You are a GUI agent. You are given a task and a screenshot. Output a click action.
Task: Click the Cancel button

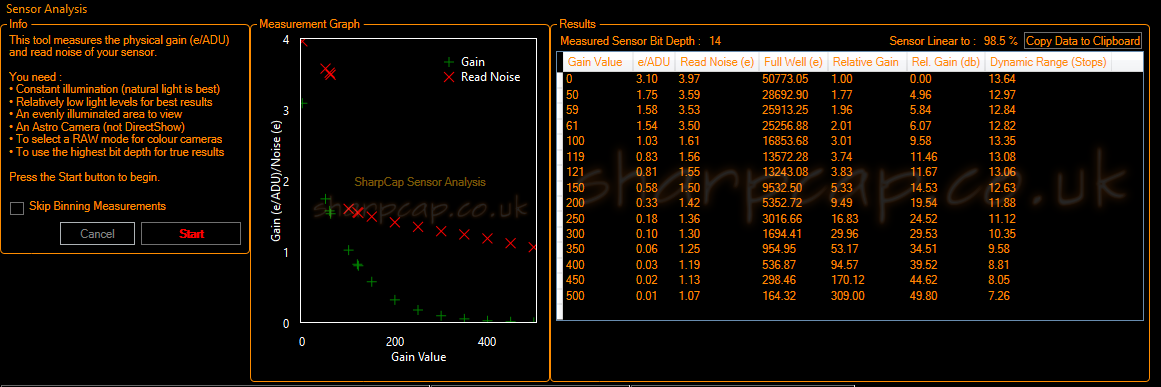pos(97,234)
